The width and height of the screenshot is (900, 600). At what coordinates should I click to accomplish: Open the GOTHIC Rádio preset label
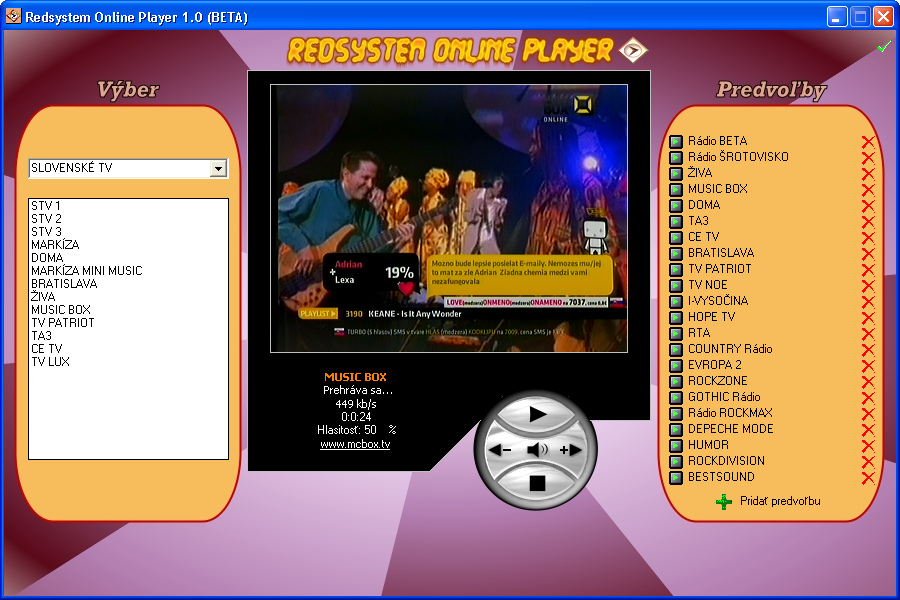(x=724, y=397)
